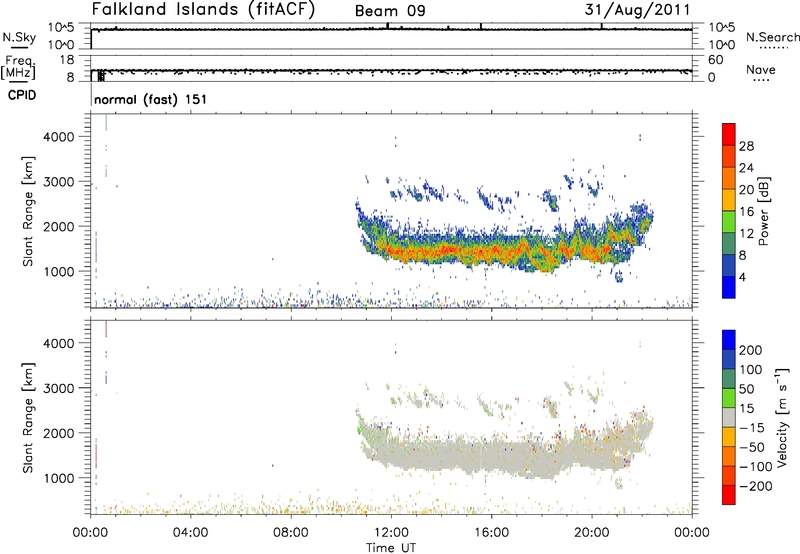The width and height of the screenshot is (800, 554).
Task: Click the 'Time UT' axis title
Action: 391,548
